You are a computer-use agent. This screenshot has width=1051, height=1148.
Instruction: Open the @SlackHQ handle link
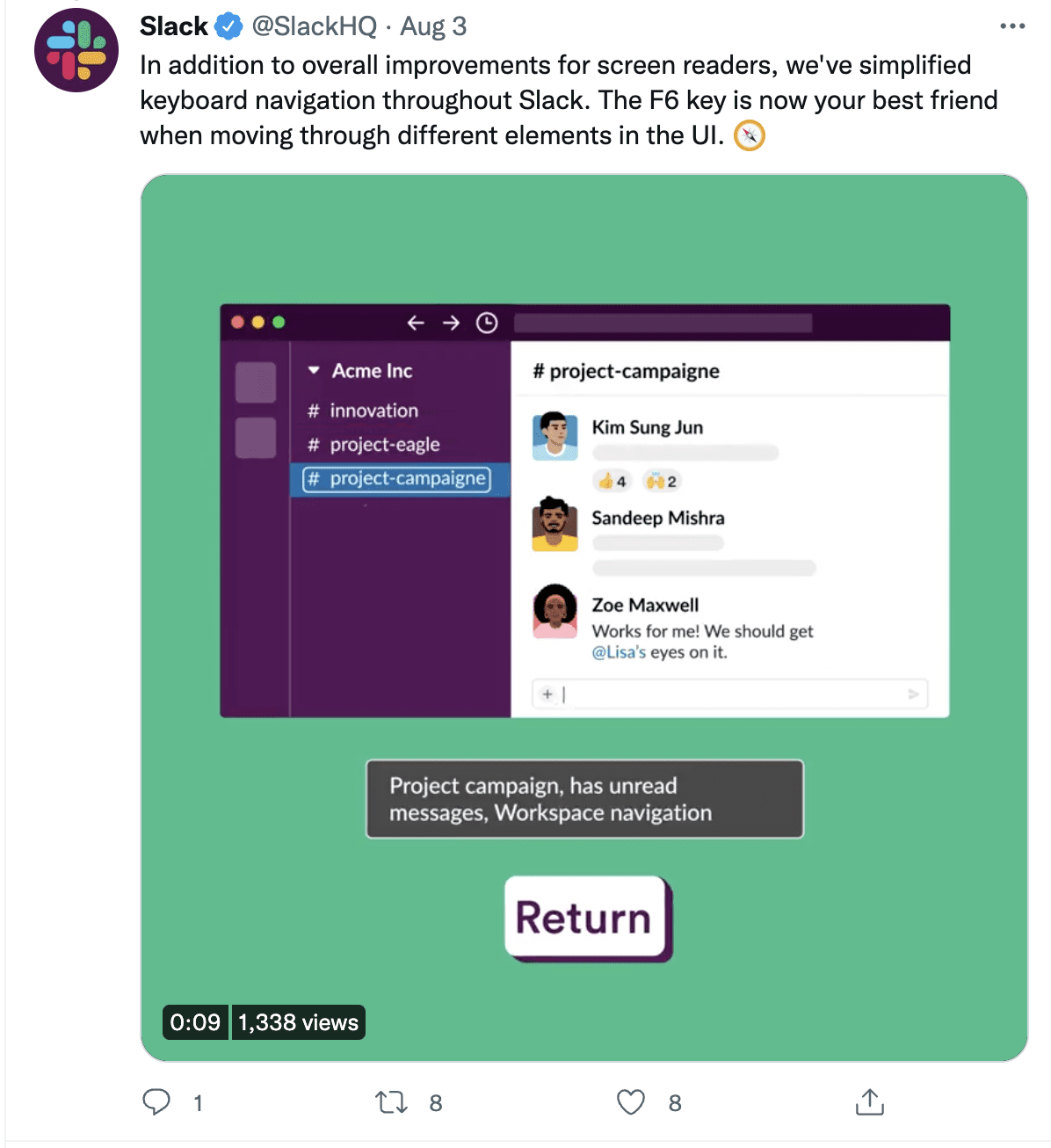(315, 26)
